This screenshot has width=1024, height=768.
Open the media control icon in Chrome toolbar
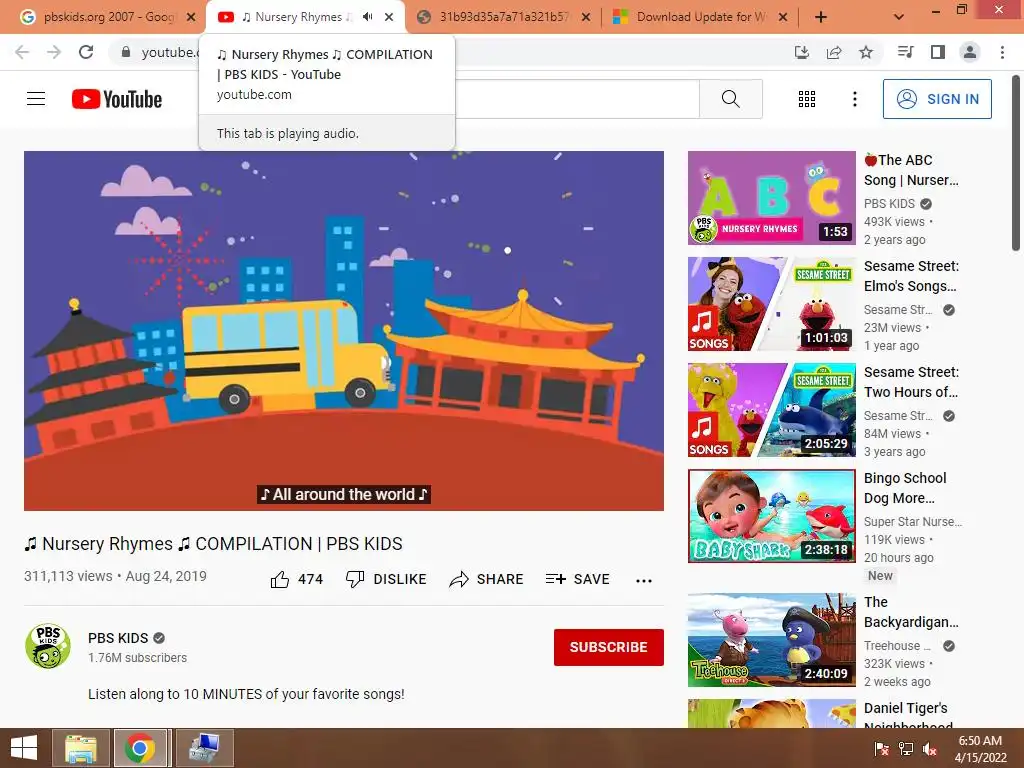[x=905, y=52]
